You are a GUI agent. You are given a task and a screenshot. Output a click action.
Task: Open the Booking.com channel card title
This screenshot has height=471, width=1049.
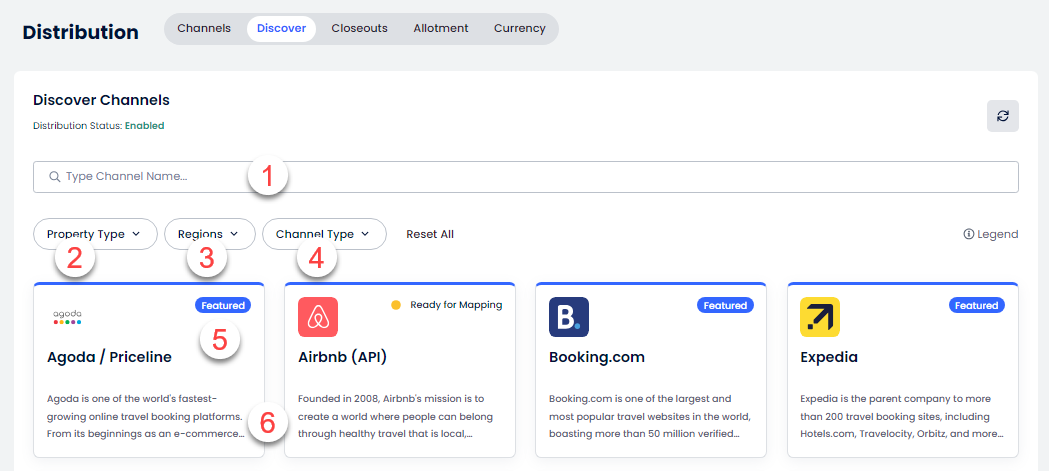597,357
